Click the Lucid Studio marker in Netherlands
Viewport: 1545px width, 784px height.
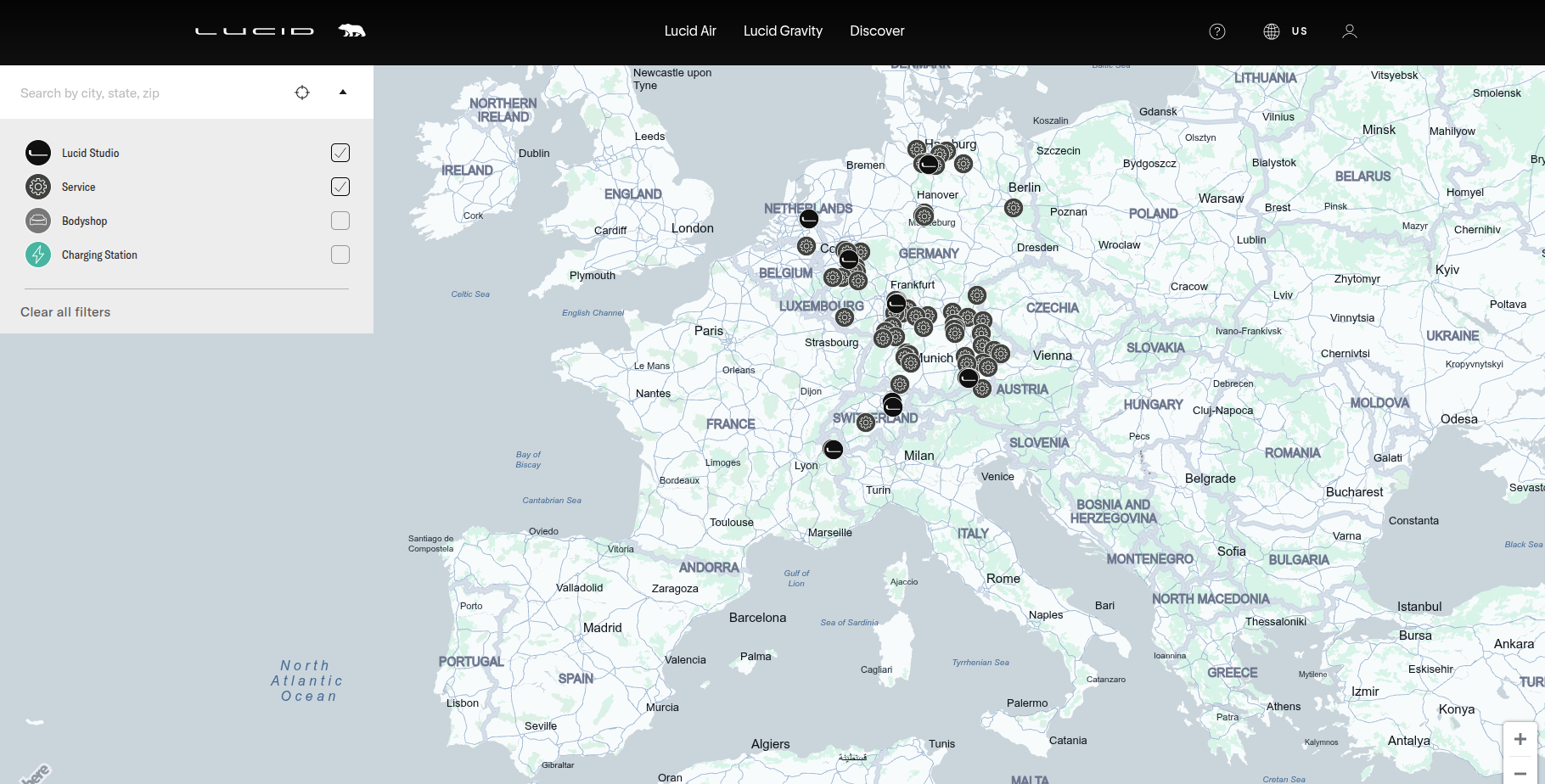click(809, 219)
